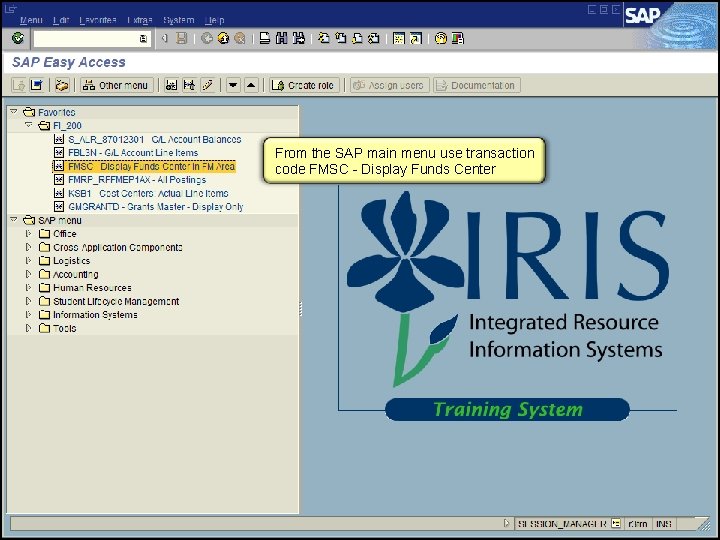Select GMGRANTD - Grants Master - Display Only
Viewport: 720px width, 540px height.
coord(156,207)
